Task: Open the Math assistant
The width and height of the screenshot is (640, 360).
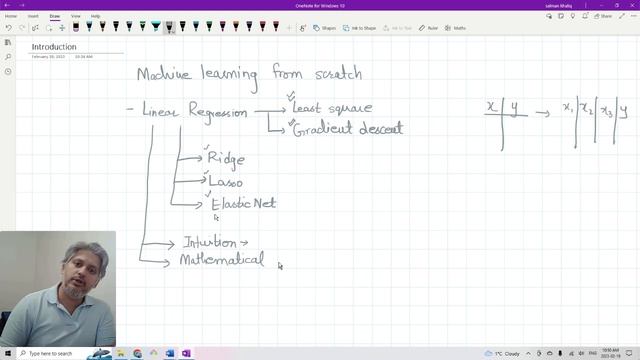Action: coord(455,28)
